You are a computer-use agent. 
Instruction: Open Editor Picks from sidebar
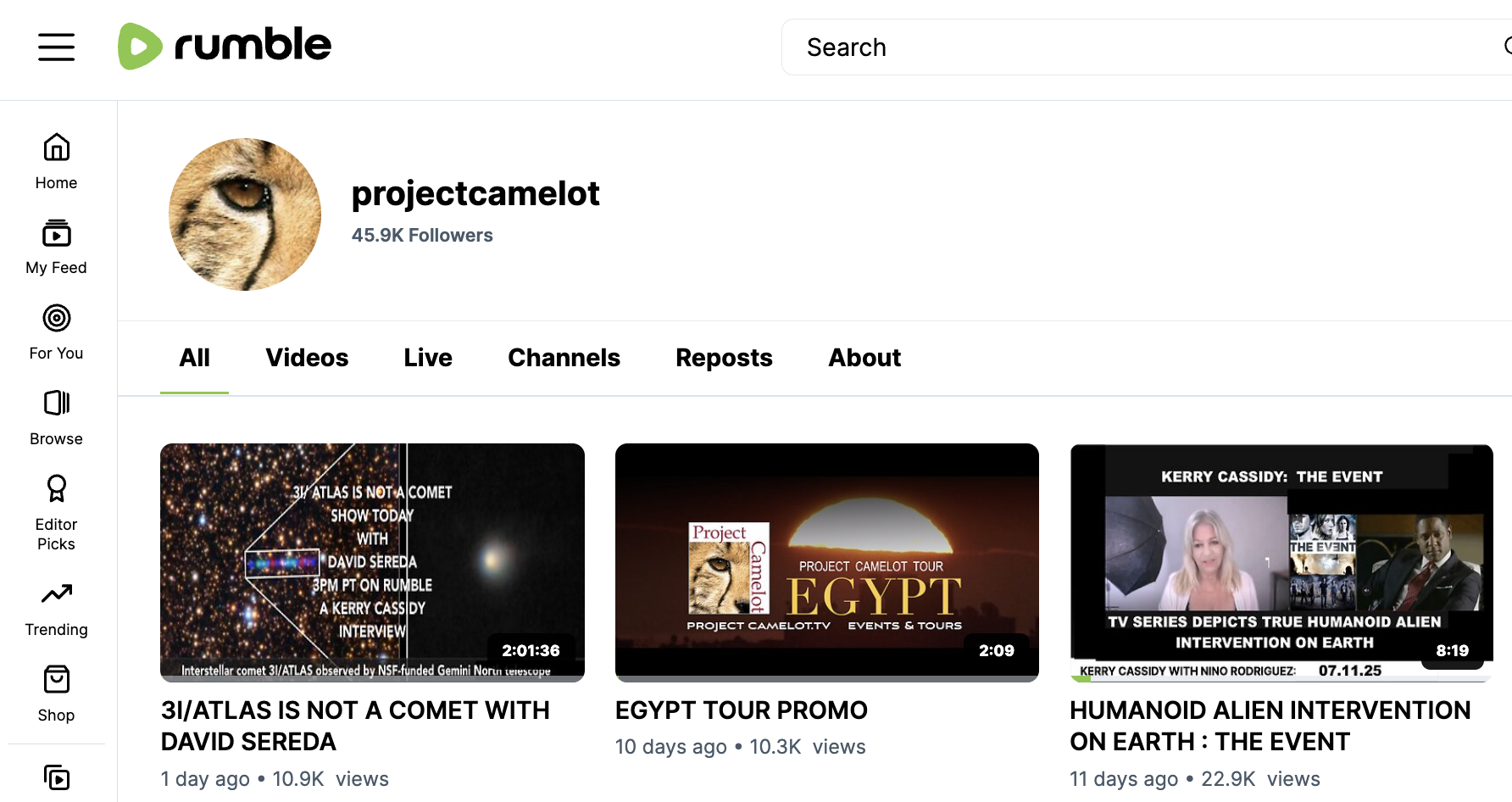point(56,512)
